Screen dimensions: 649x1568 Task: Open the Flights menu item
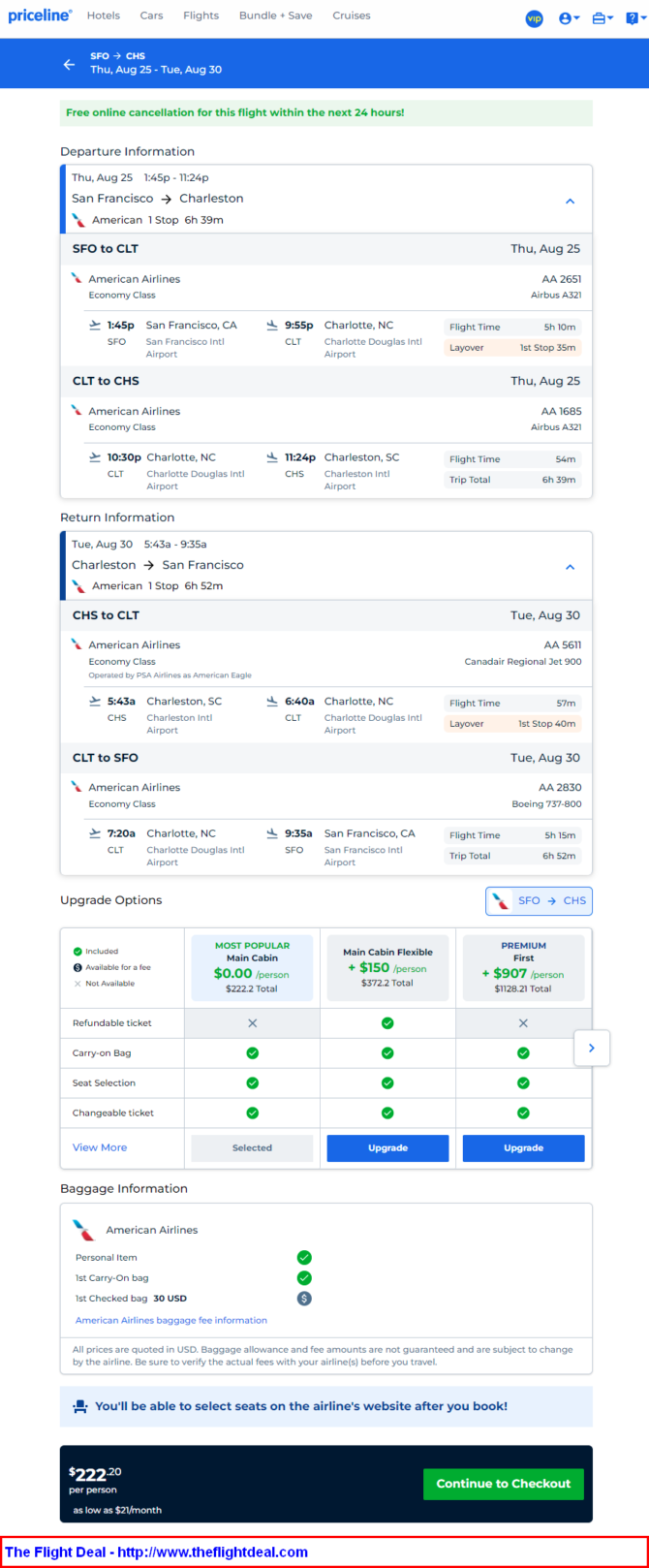point(201,16)
